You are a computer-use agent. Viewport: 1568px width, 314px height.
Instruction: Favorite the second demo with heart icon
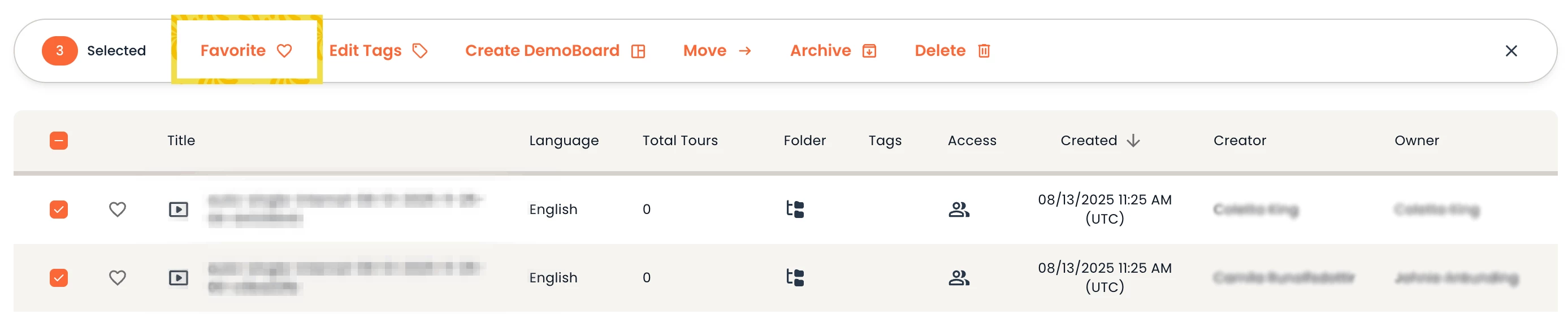point(118,277)
